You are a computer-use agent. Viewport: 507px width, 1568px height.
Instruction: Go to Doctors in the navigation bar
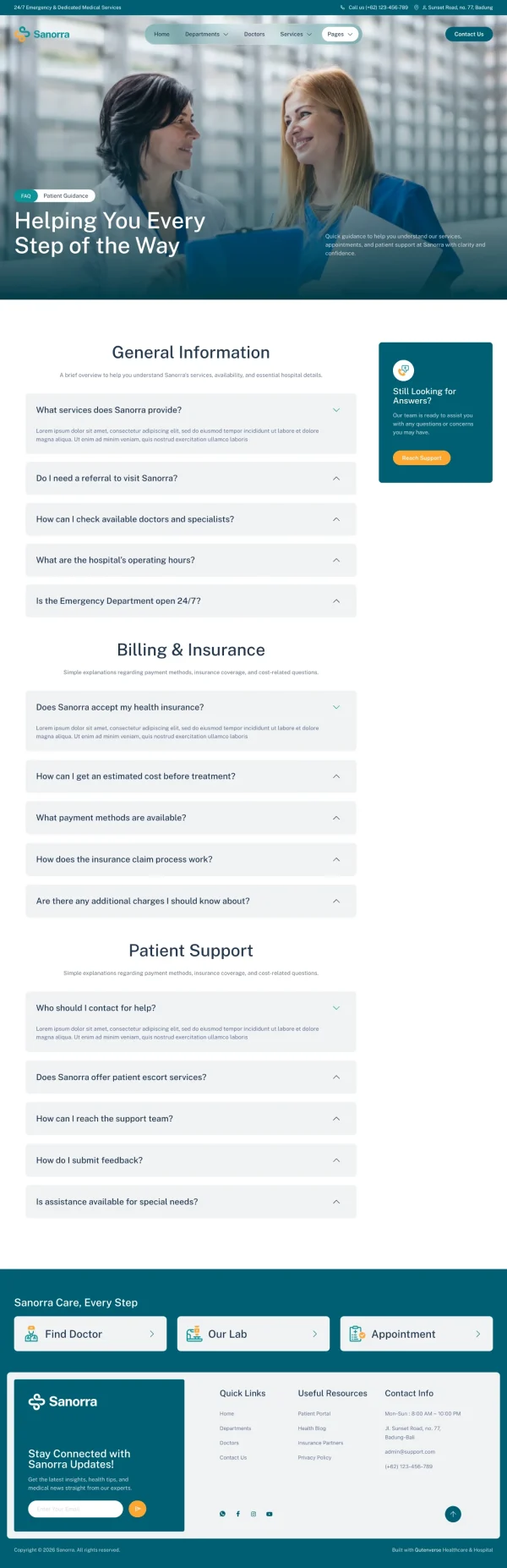pyautogui.click(x=254, y=35)
